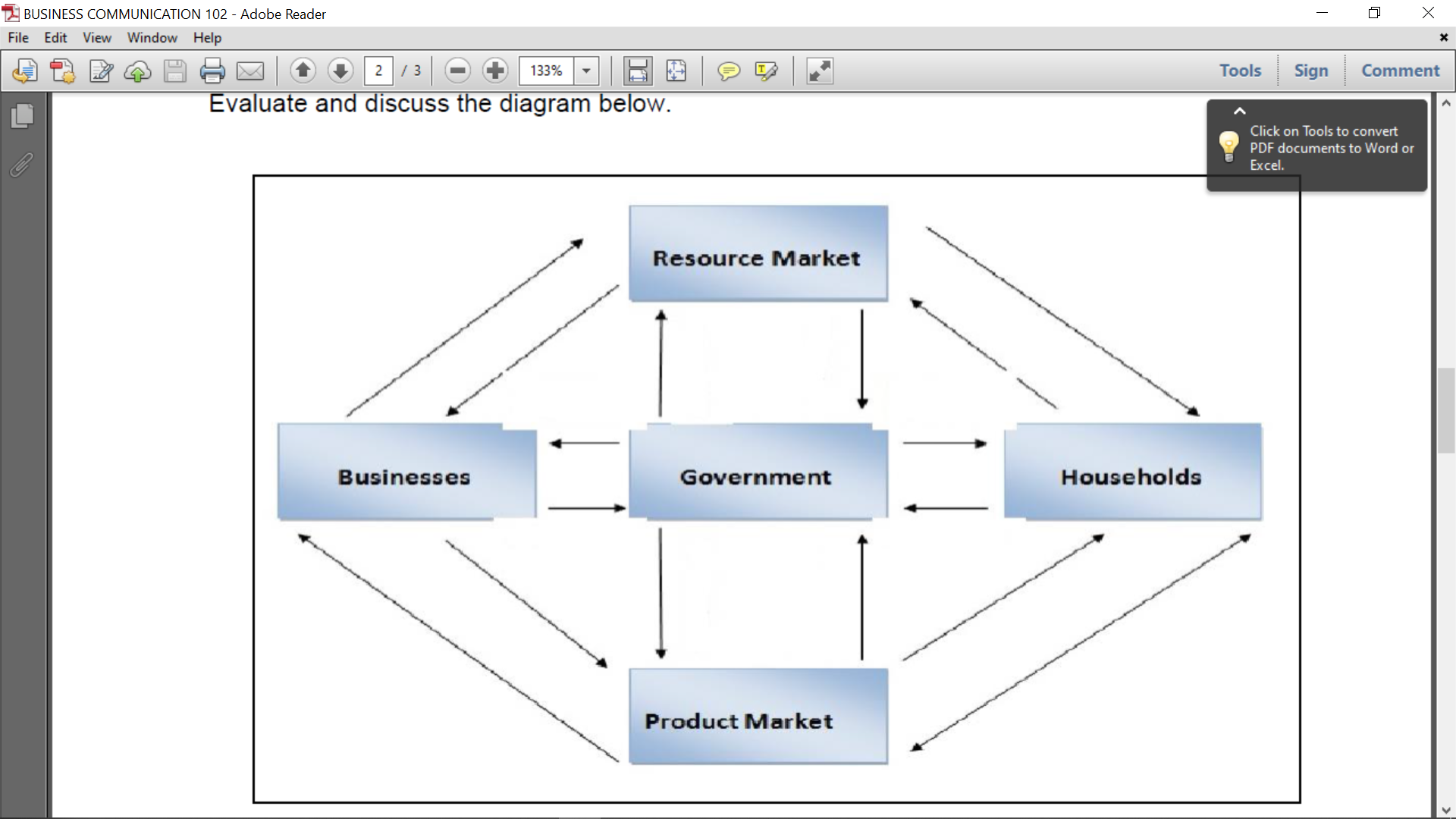The height and width of the screenshot is (819, 1456).
Task: Toggle read mode full-screen view
Action: pyautogui.click(x=820, y=71)
